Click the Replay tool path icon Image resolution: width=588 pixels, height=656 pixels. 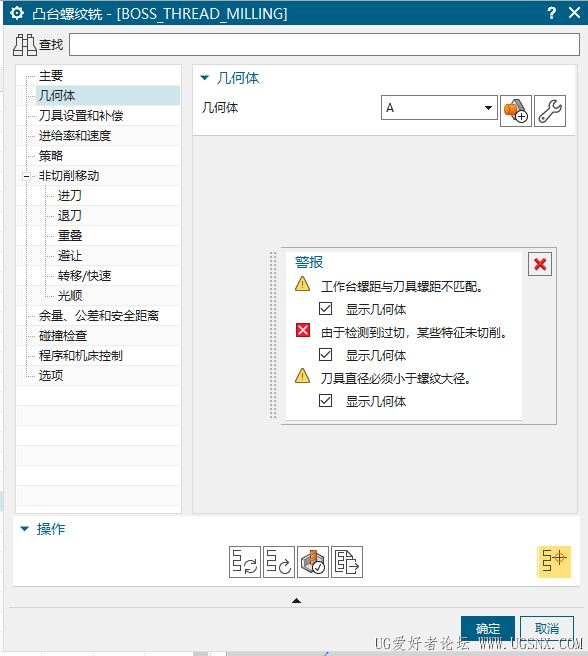click(279, 562)
